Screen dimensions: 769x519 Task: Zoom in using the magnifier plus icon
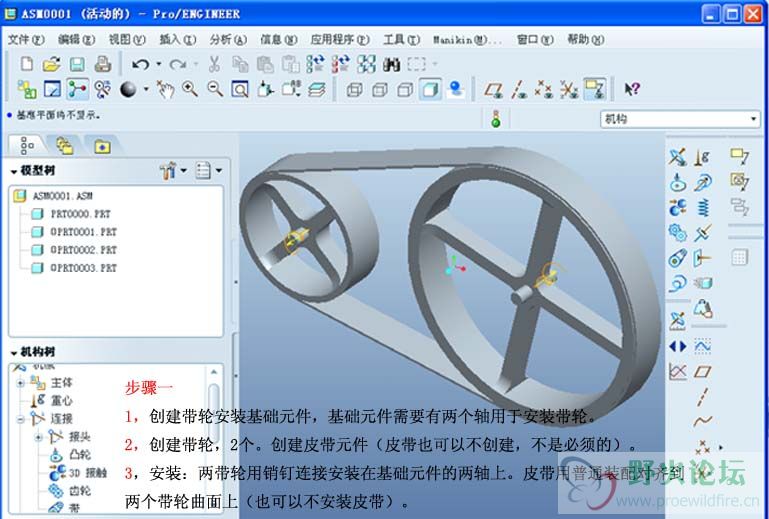click(190, 89)
